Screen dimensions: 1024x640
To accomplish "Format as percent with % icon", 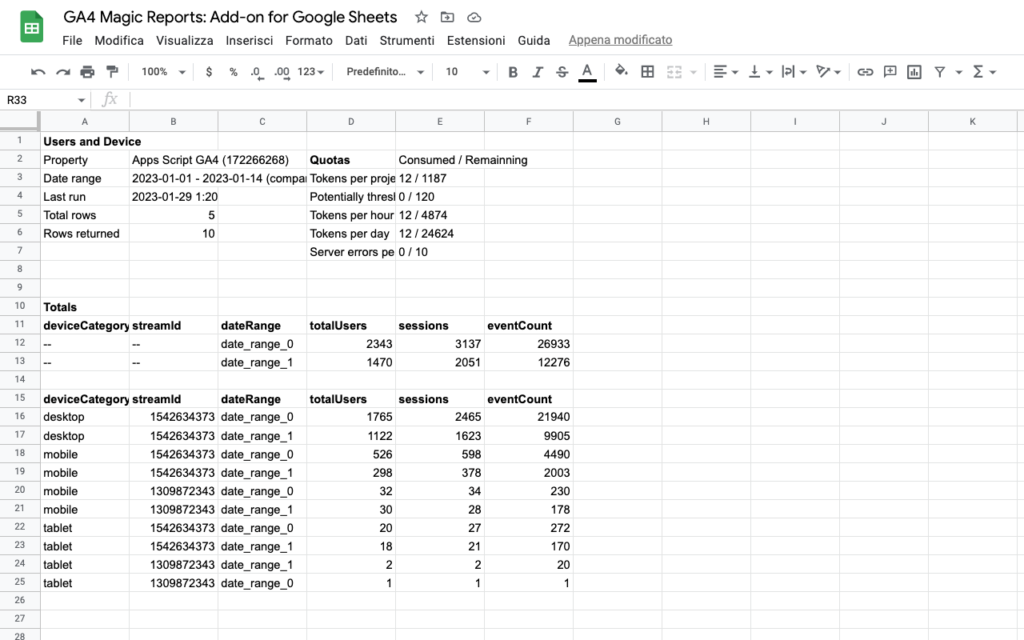I will click(x=233, y=72).
